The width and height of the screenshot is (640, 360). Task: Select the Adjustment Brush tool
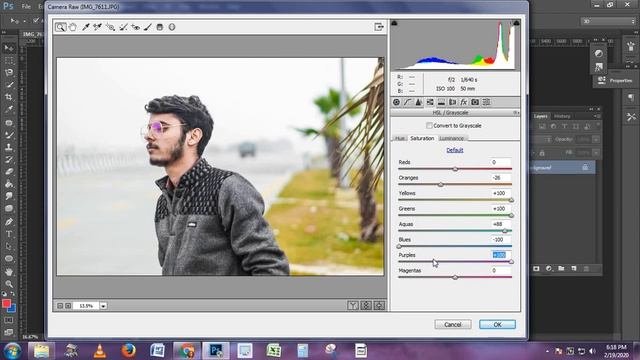[x=148, y=27]
